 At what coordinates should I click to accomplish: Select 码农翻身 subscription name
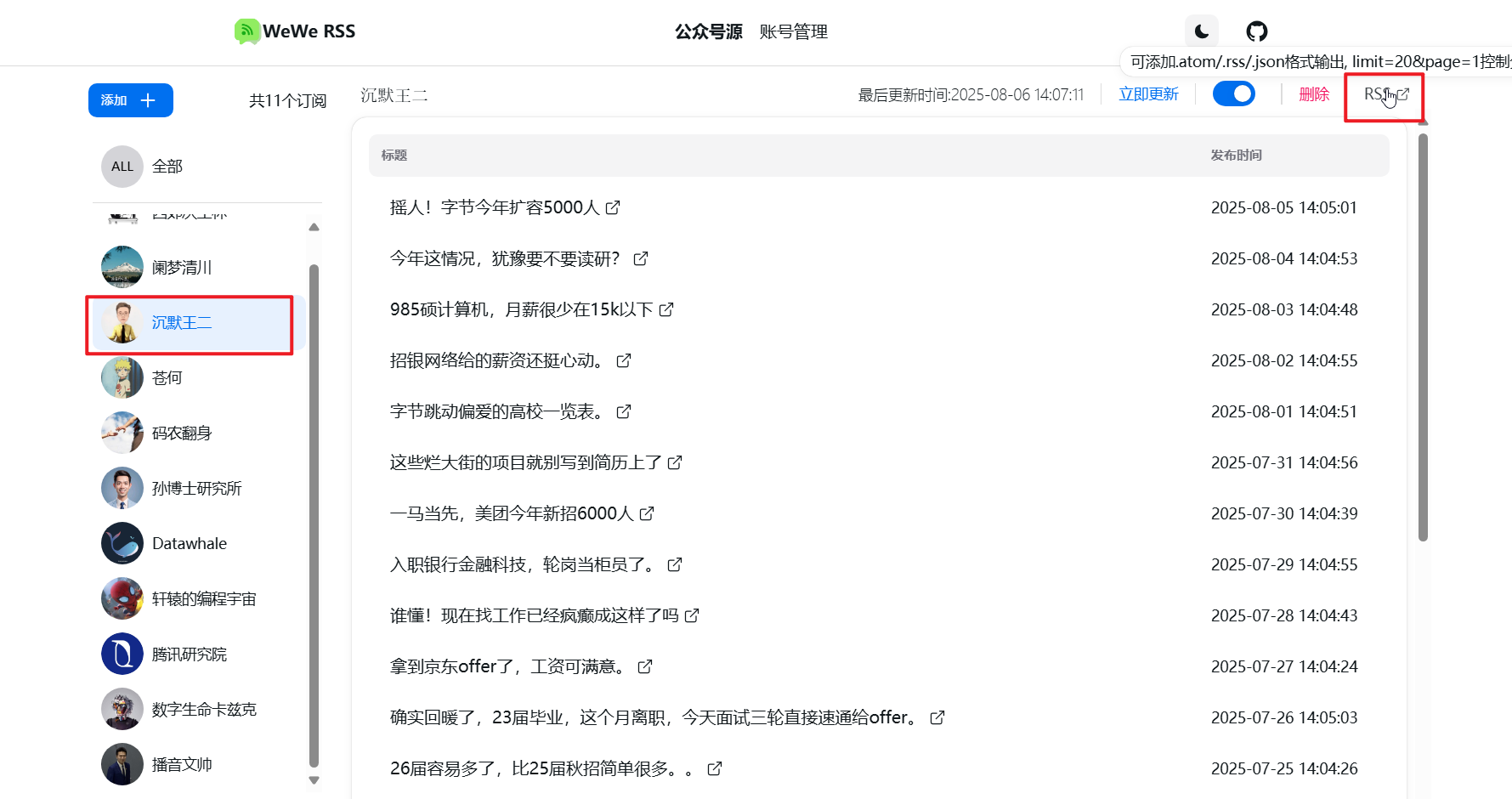pyautogui.click(x=182, y=433)
